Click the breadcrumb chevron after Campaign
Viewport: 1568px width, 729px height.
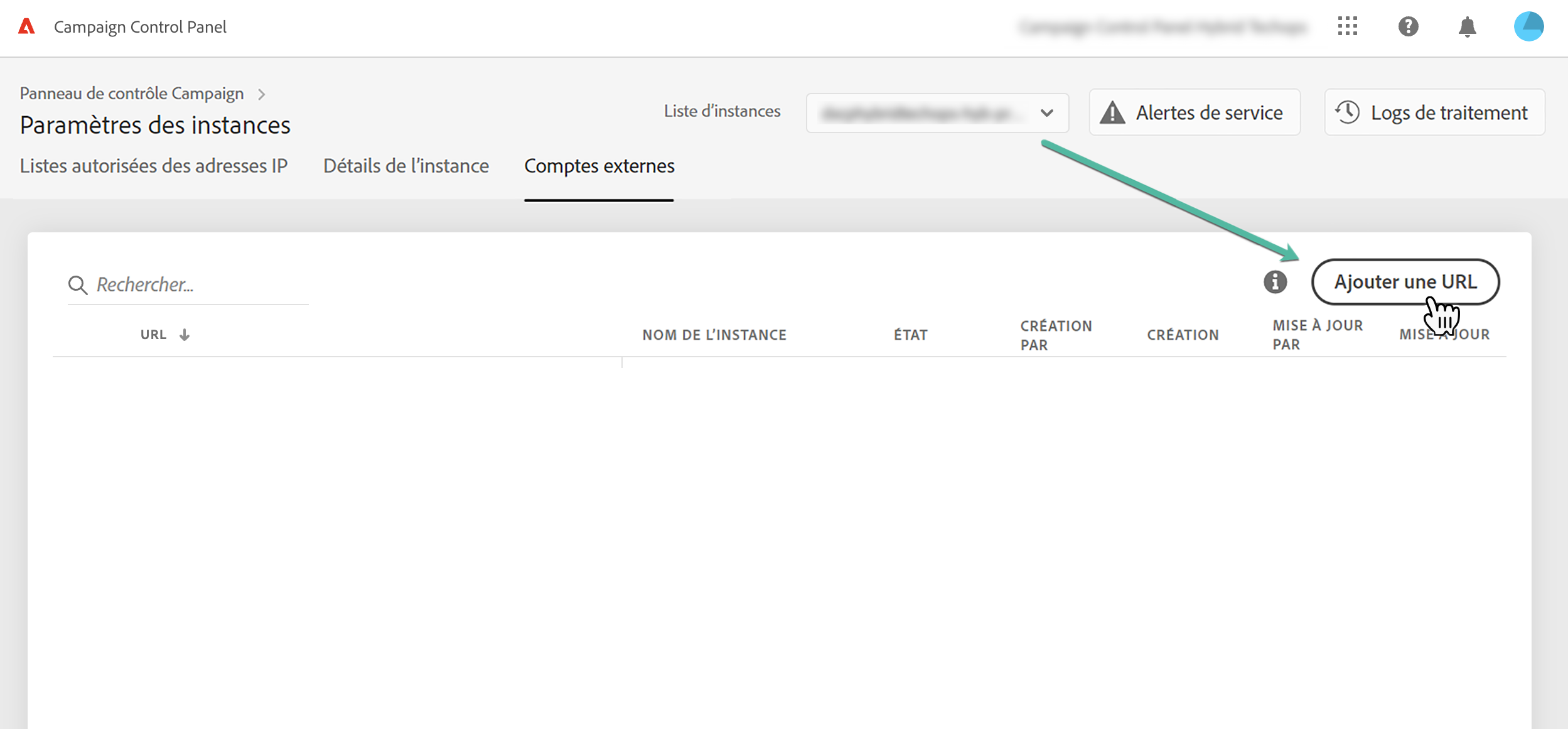pyautogui.click(x=262, y=94)
